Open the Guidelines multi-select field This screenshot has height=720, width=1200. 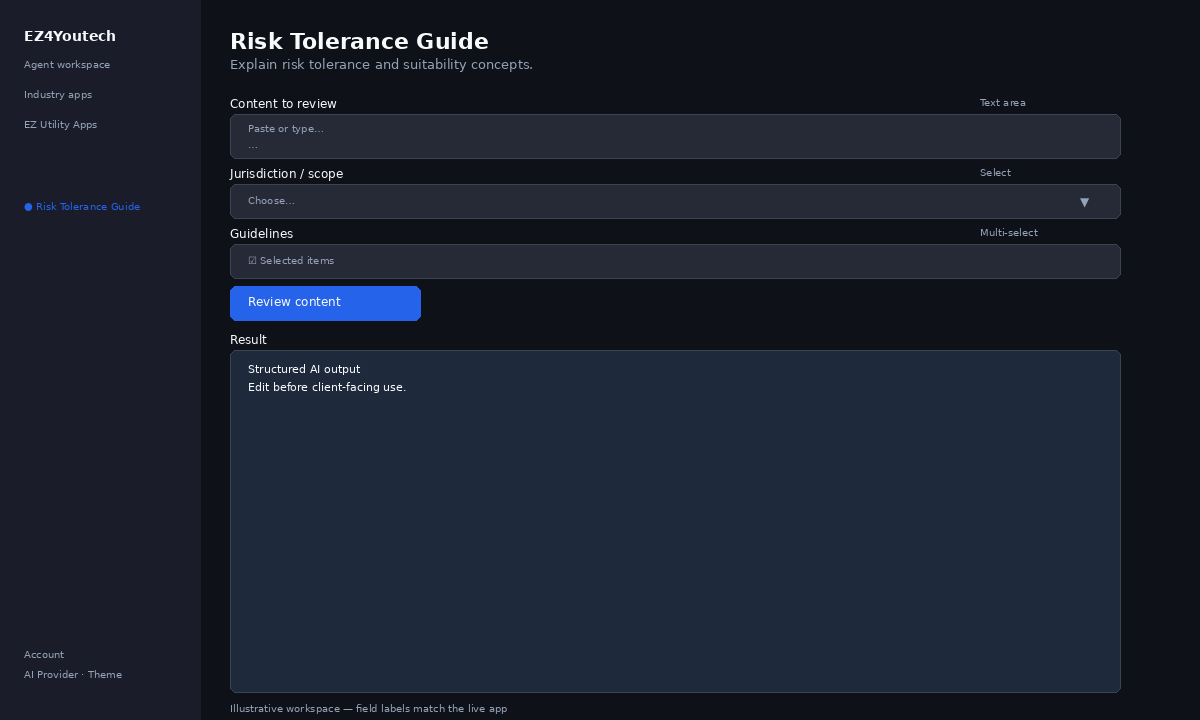point(675,261)
